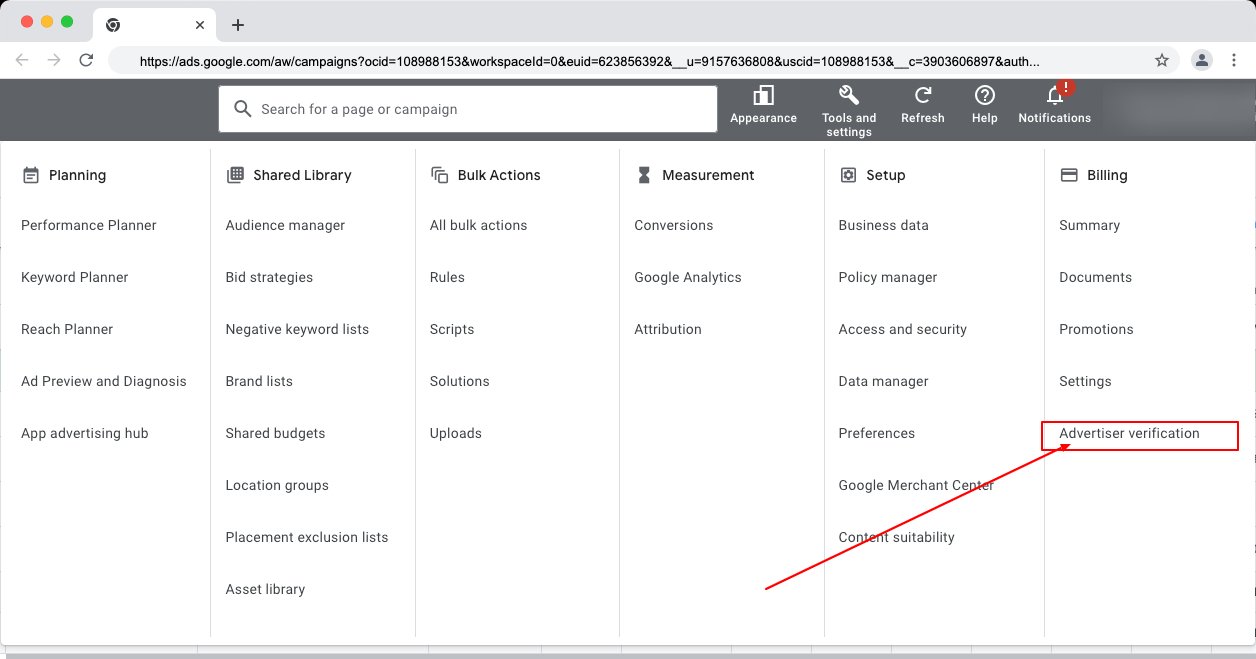Open Placement exclusion lists
Image resolution: width=1256 pixels, height=659 pixels.
[307, 537]
